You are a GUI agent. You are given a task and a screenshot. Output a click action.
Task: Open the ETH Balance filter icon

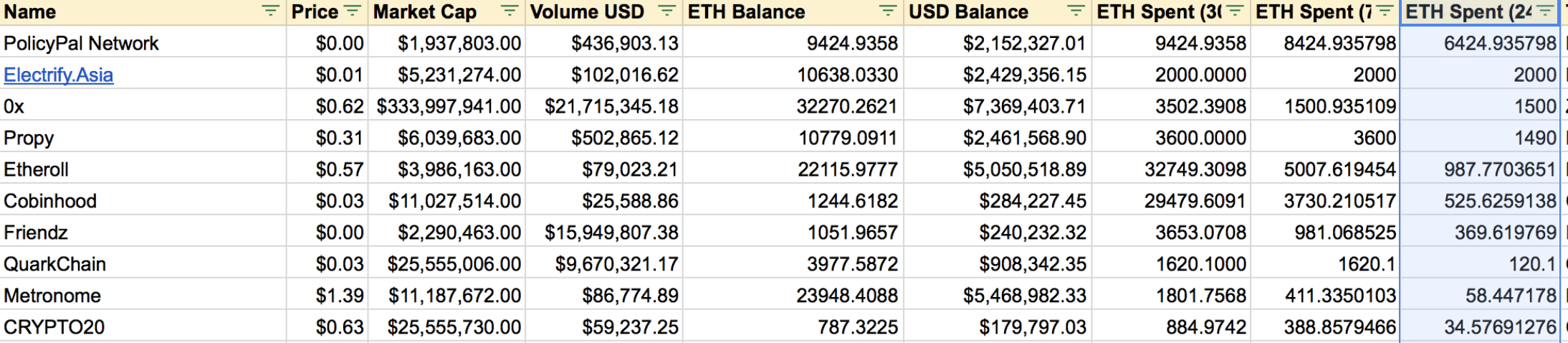pyautogui.click(x=888, y=11)
